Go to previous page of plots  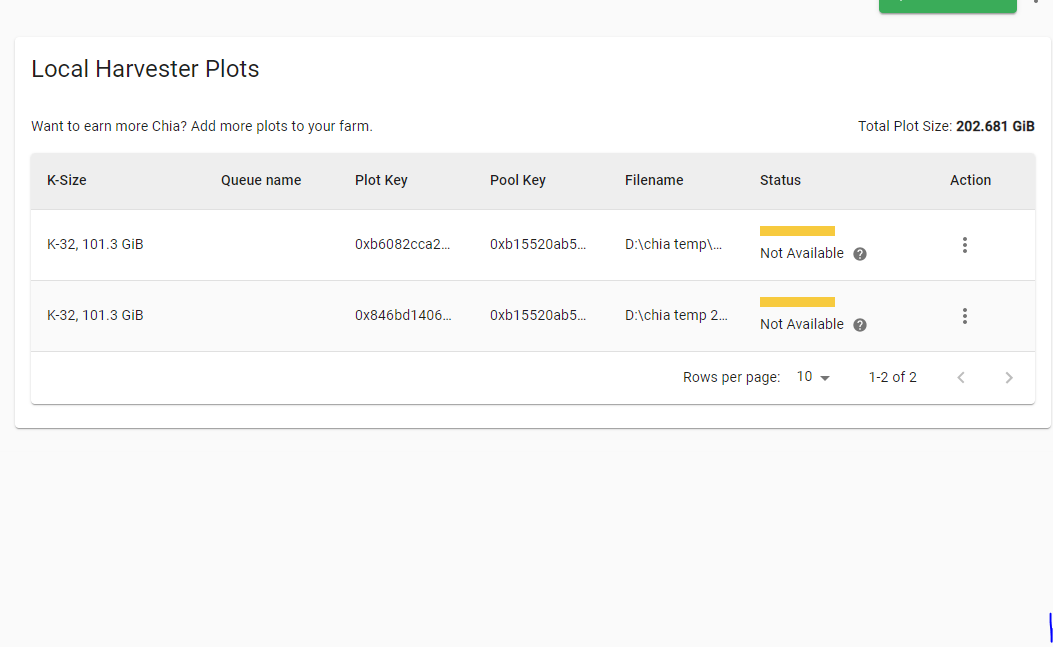(961, 378)
